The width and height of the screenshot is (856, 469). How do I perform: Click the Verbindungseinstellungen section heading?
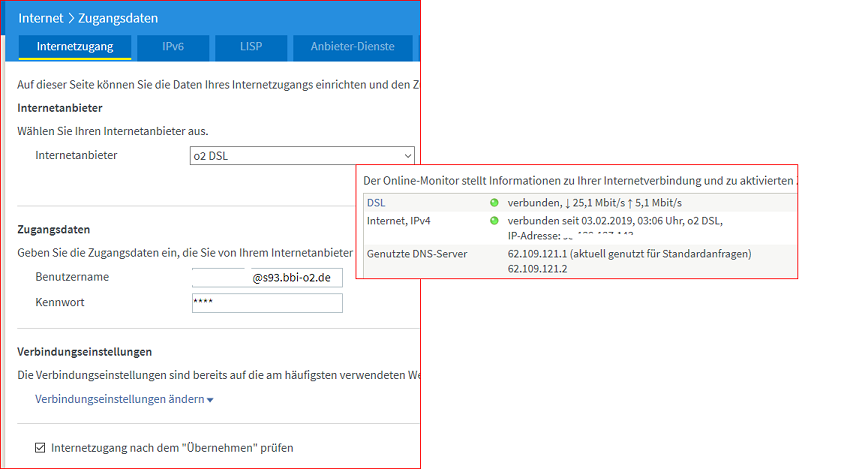click(x=85, y=352)
